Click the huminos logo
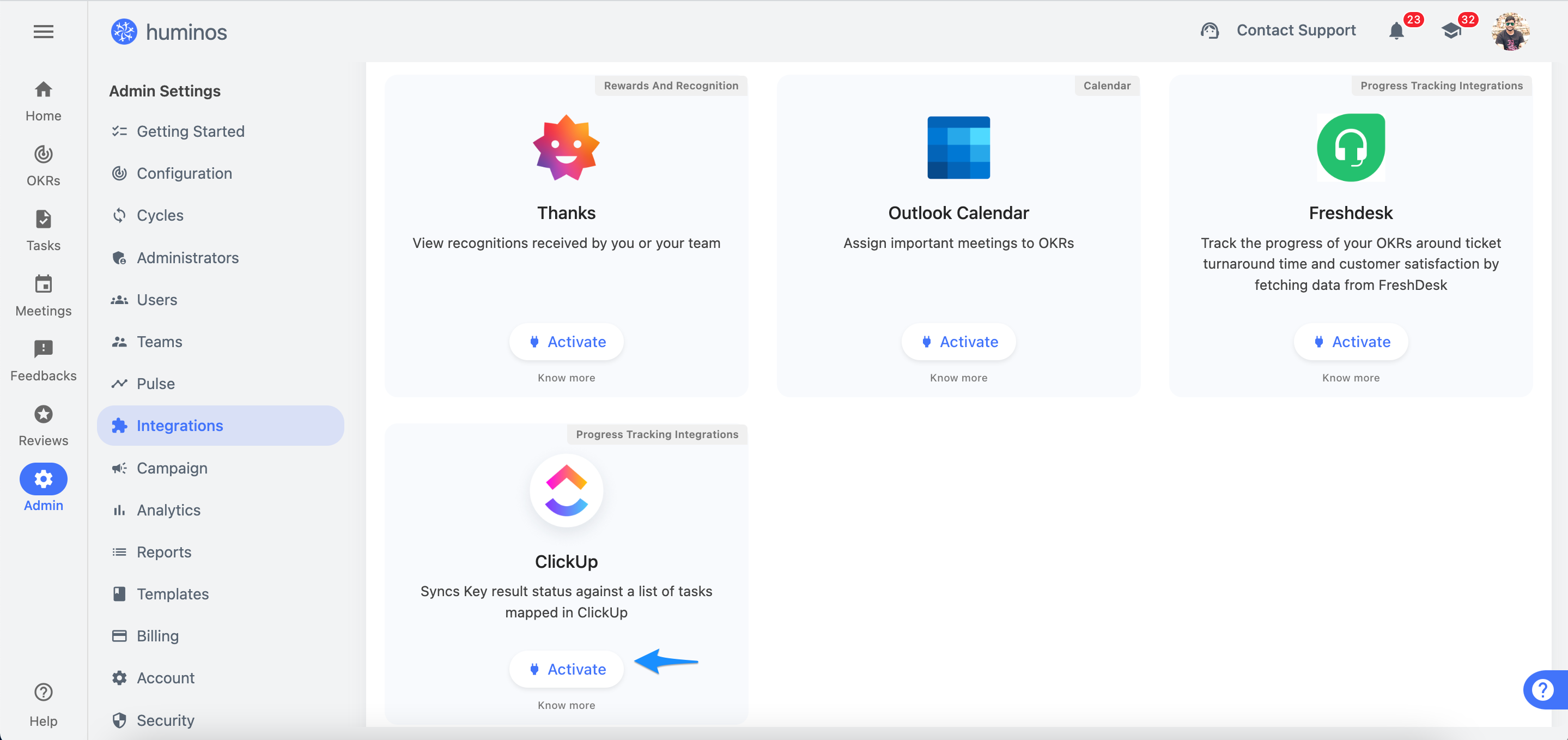 pos(168,32)
